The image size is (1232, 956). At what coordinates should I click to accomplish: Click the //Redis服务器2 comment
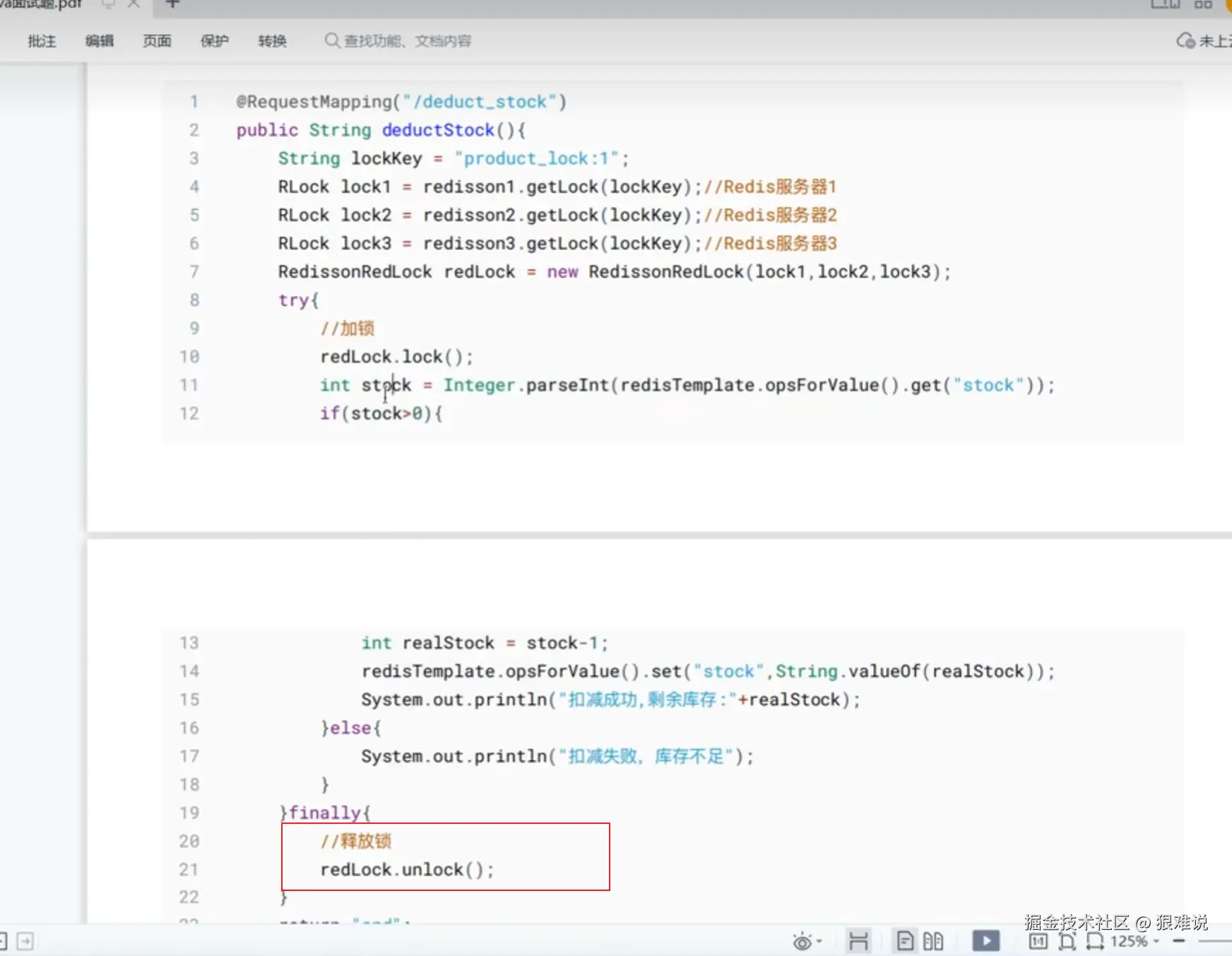[771, 215]
